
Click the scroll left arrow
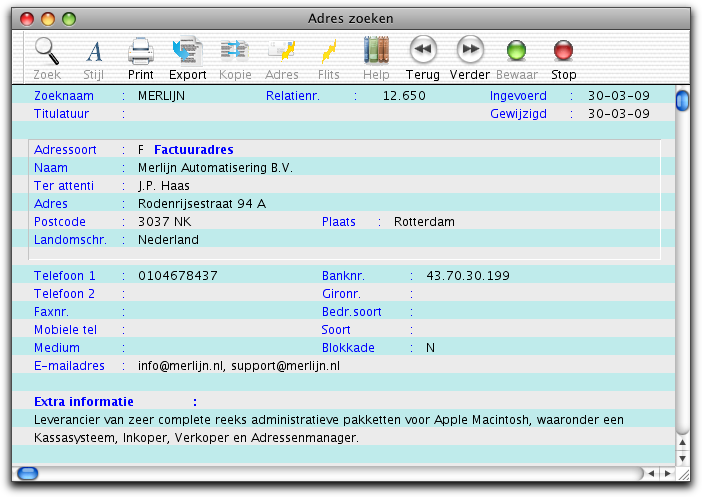(x=651, y=473)
